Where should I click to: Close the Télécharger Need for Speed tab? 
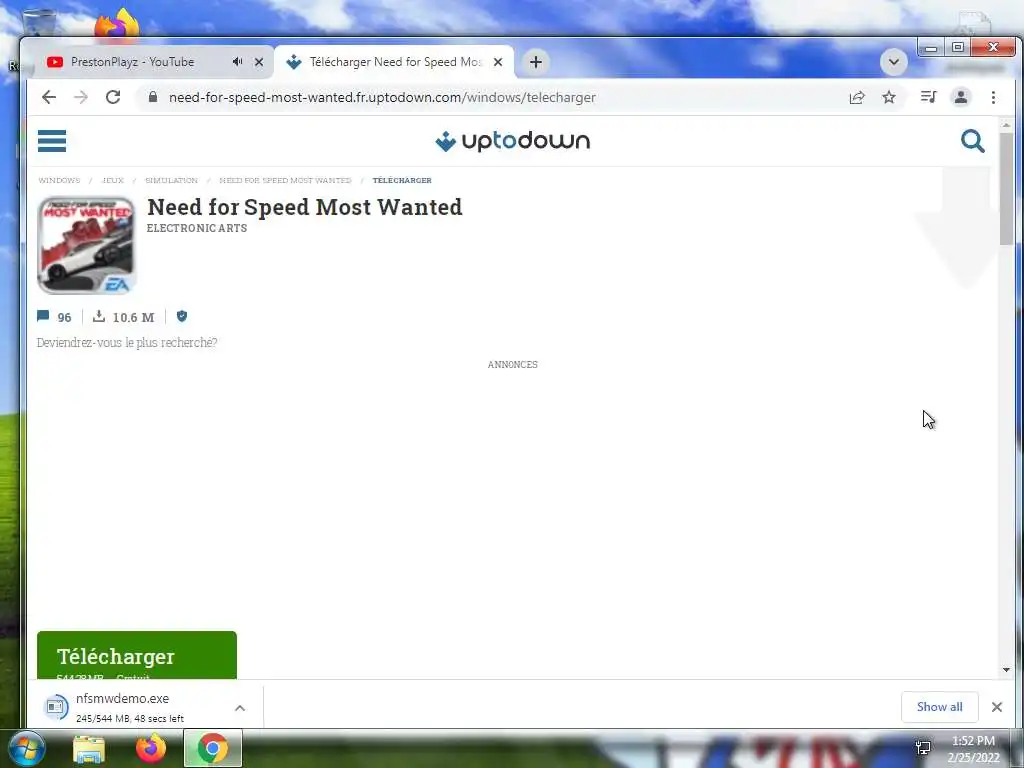(x=498, y=62)
